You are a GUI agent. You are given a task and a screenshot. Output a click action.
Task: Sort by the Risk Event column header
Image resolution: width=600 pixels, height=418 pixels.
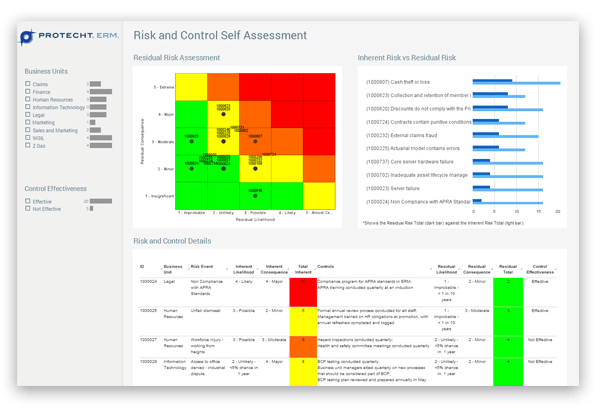[204, 268]
